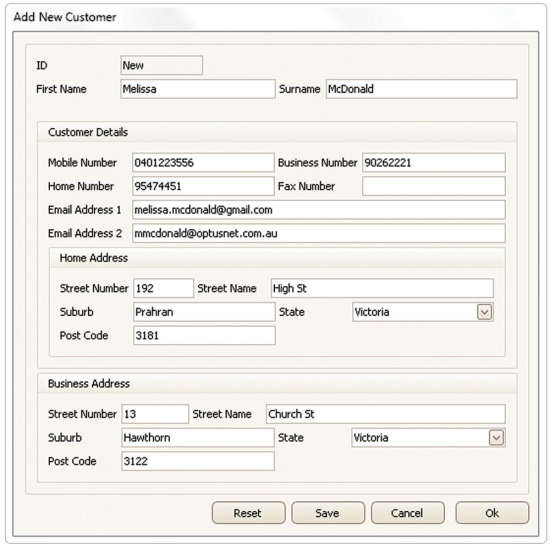Click the Business Number input field

click(x=434, y=162)
